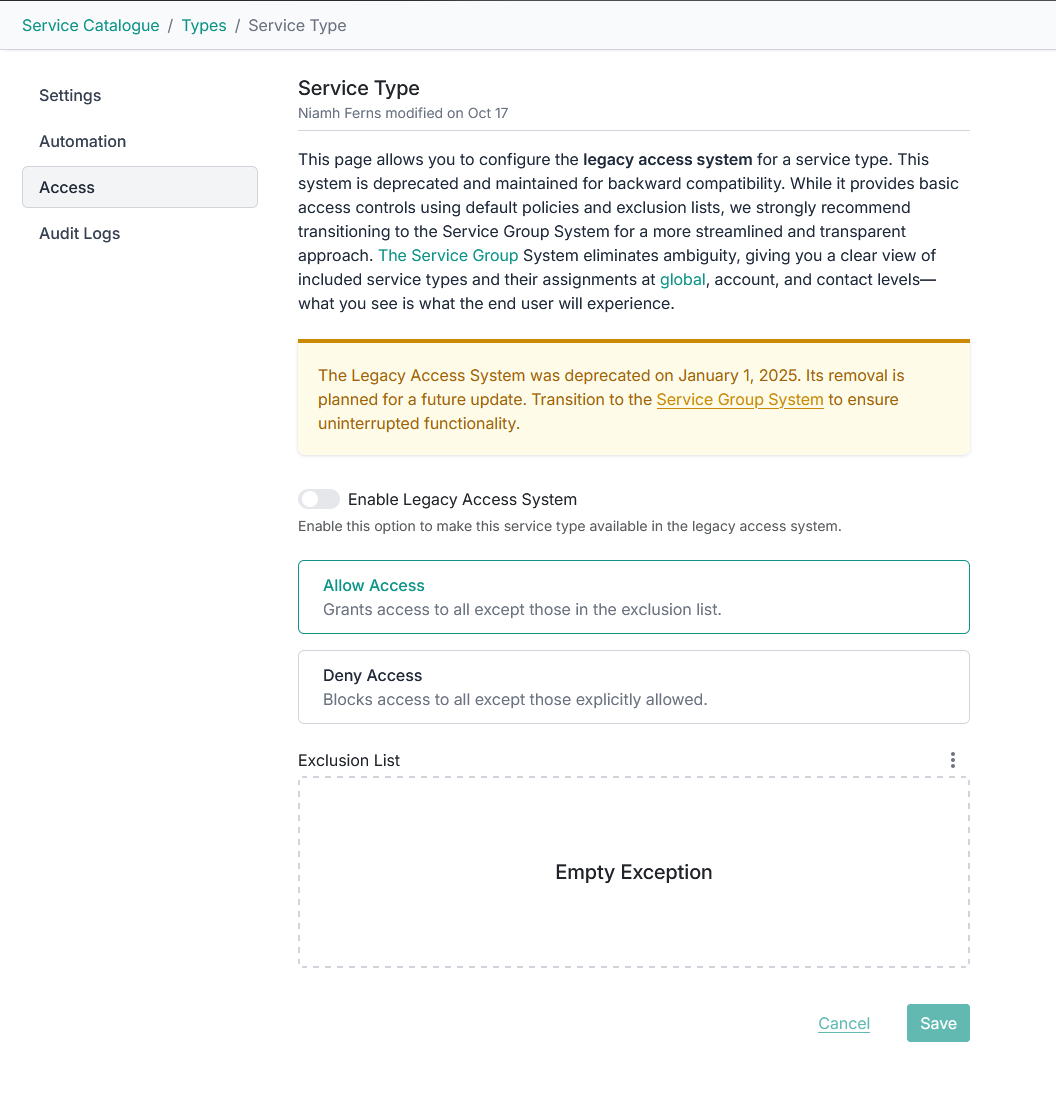
Task: Choose the Deny Access option
Action: (633, 687)
